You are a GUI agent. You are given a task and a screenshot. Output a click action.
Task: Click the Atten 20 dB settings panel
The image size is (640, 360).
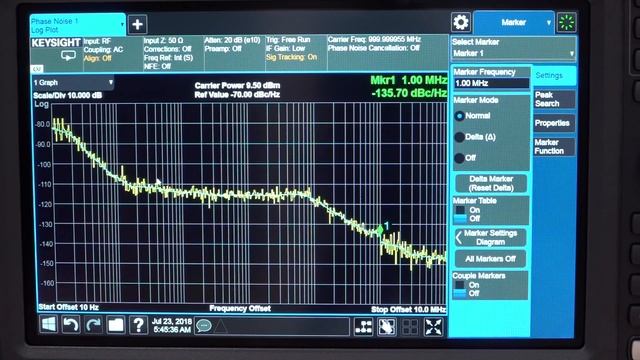[234, 53]
